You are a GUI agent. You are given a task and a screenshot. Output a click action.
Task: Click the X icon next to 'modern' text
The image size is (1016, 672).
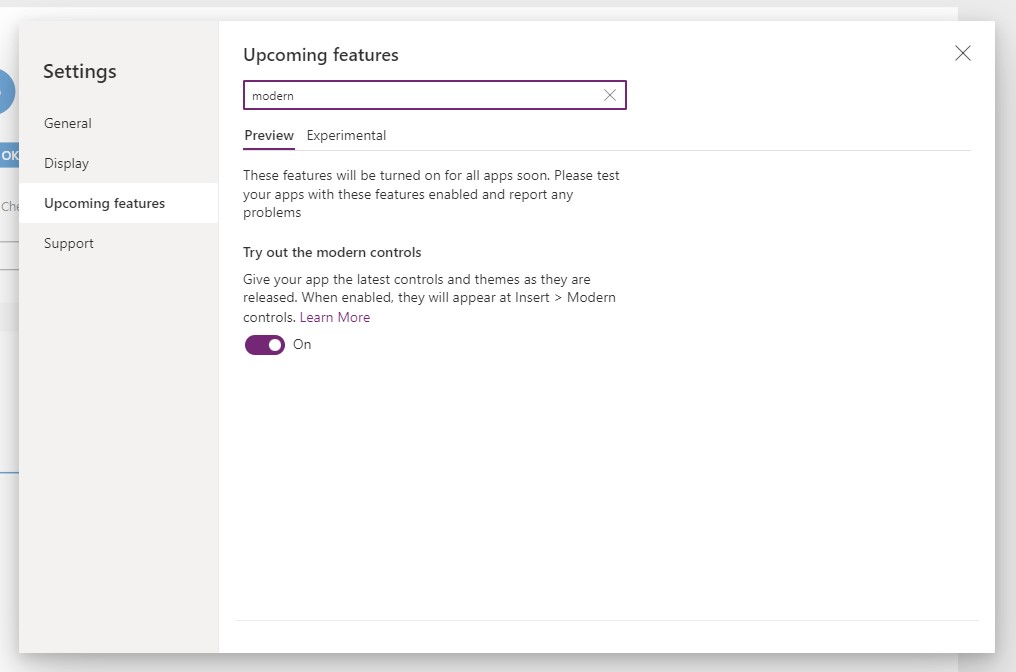pyautogui.click(x=610, y=95)
